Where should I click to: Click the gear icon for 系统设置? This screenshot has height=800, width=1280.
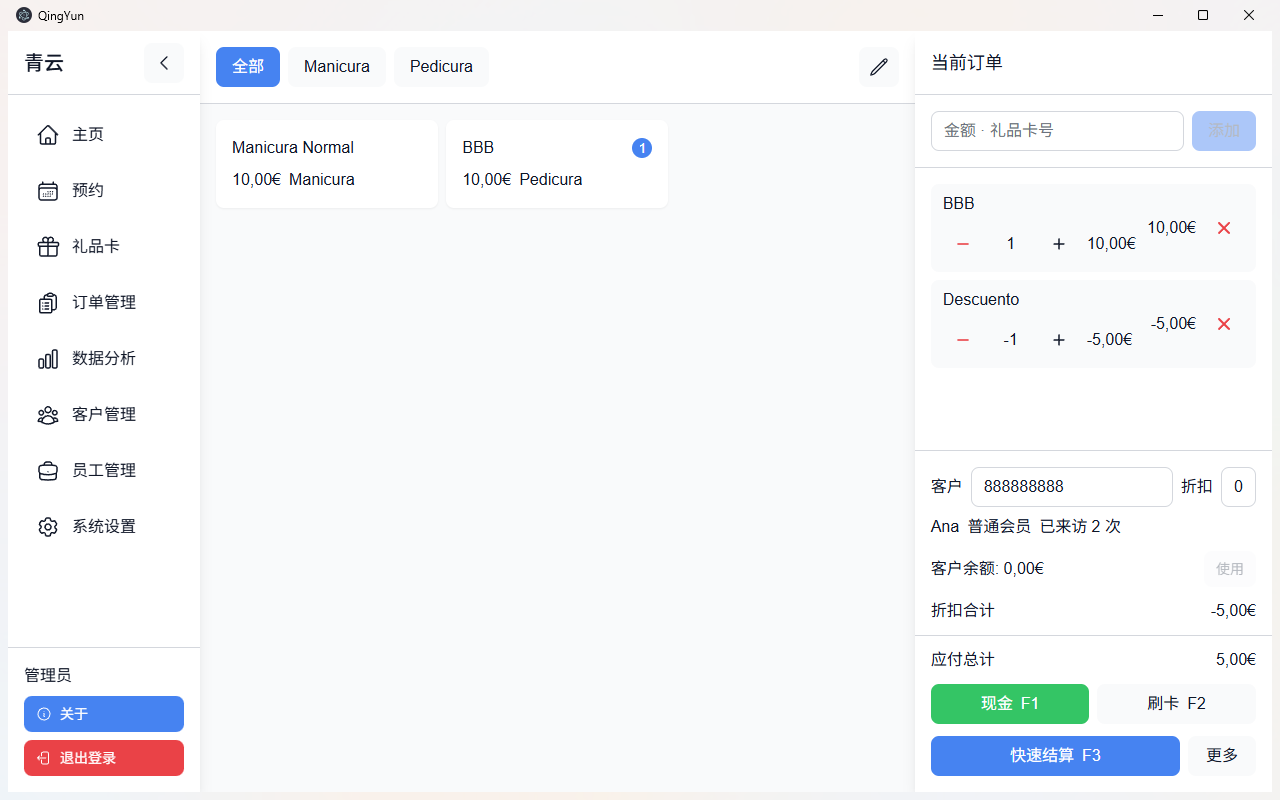[x=48, y=526]
